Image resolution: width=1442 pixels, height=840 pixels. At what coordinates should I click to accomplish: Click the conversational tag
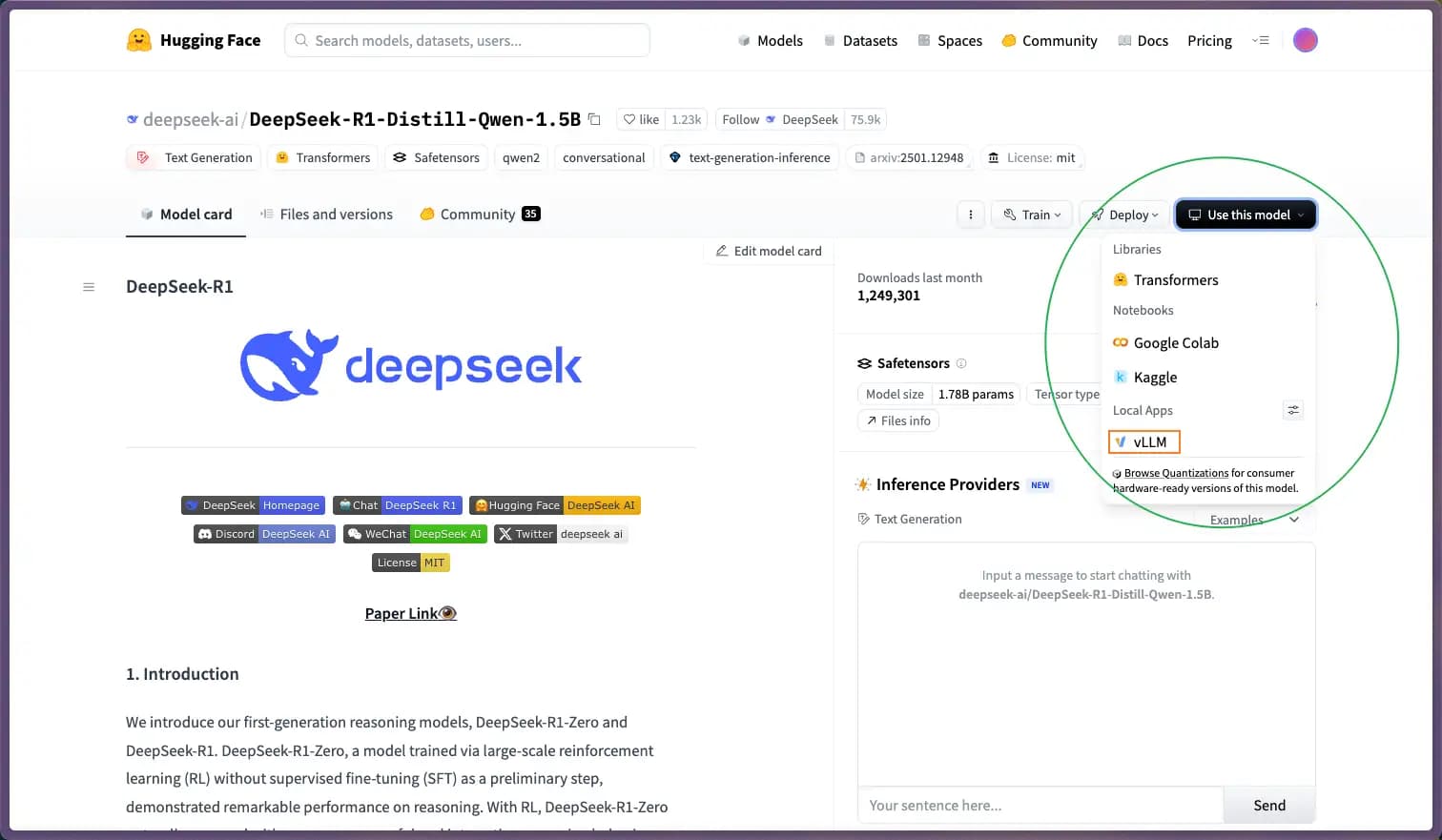(x=604, y=157)
